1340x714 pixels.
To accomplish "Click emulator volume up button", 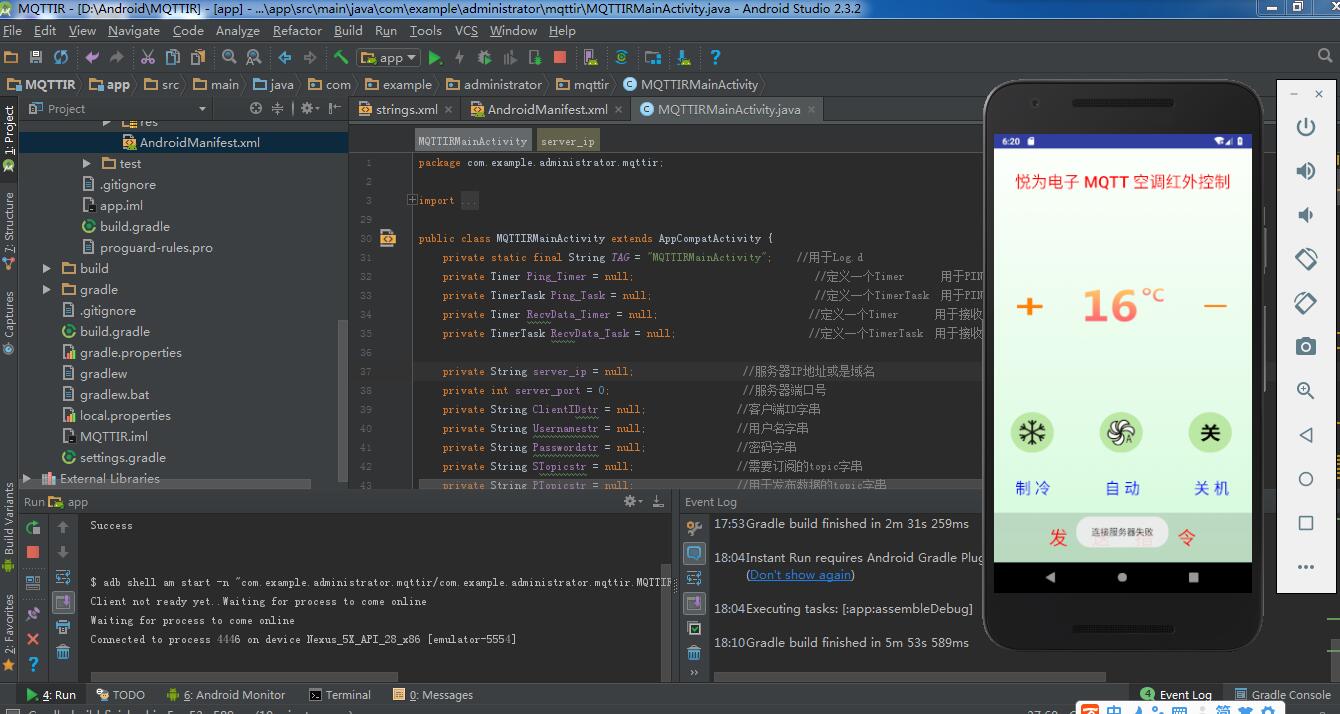I will pos(1306,171).
